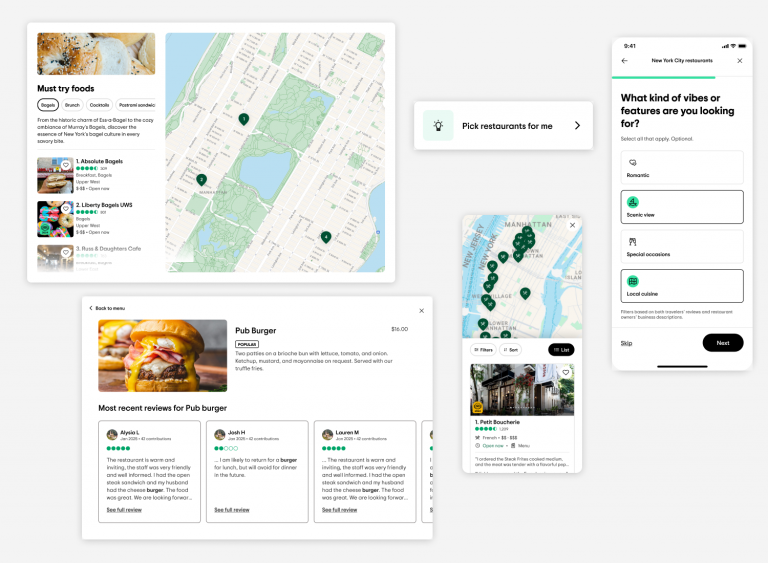Click Alysia L's five-star rating bubbles
Viewport: 768px width, 563px height.
coord(119,448)
